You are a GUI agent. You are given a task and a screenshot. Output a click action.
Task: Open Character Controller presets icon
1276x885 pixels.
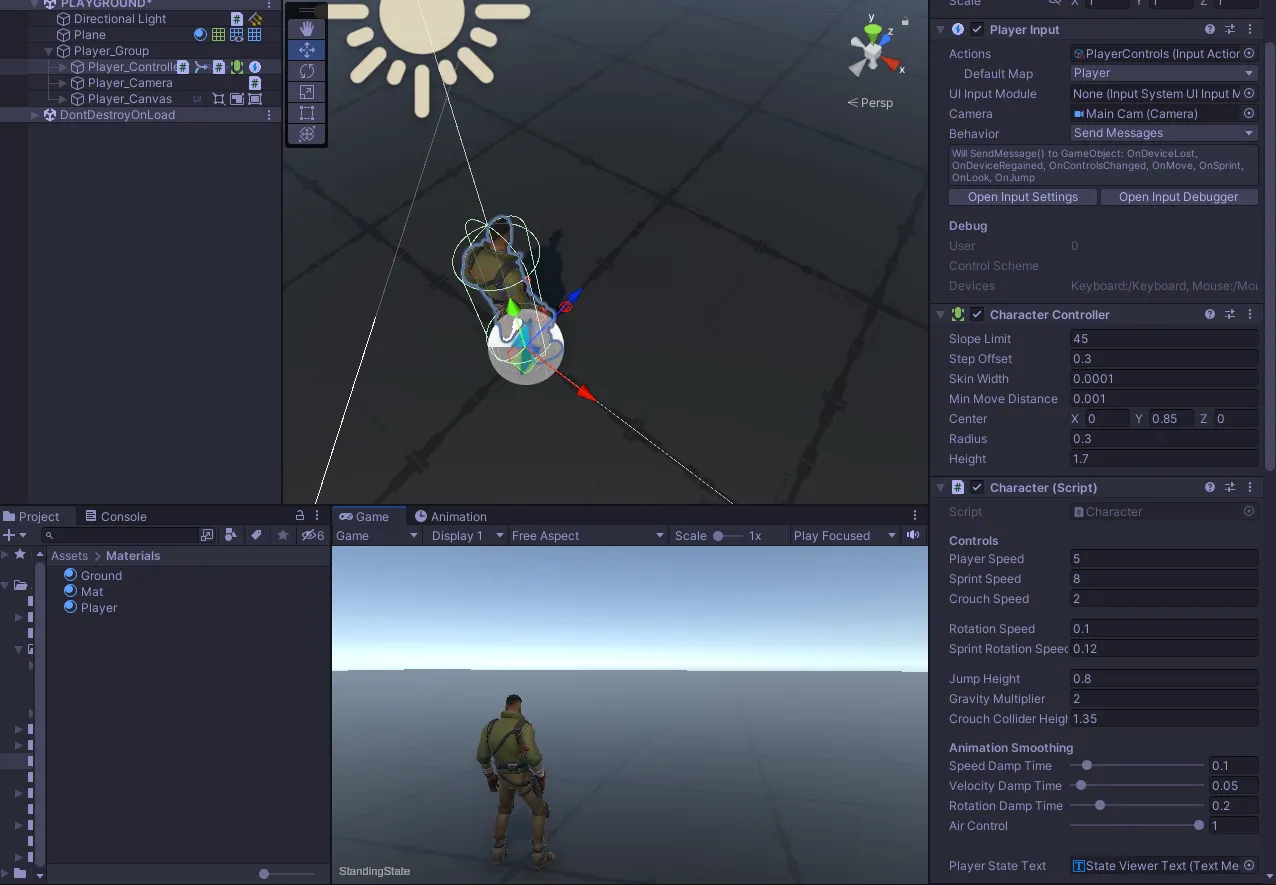pyautogui.click(x=1230, y=314)
